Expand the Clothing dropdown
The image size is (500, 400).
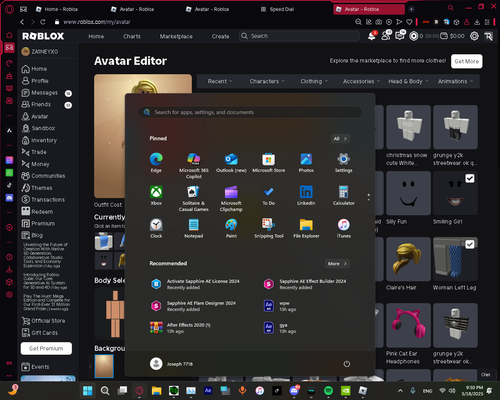[x=314, y=81]
